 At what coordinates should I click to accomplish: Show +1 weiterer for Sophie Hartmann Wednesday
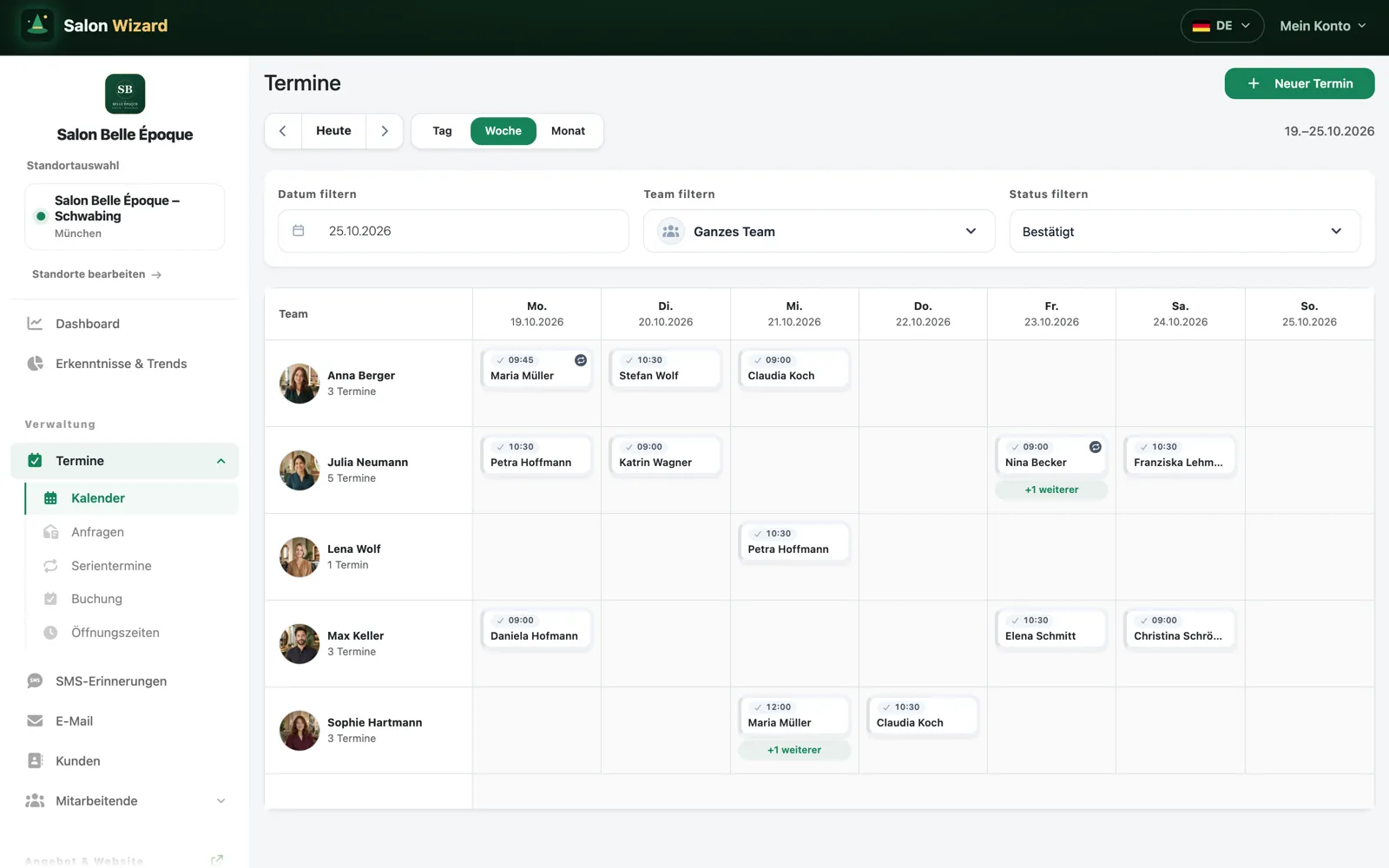click(x=794, y=750)
